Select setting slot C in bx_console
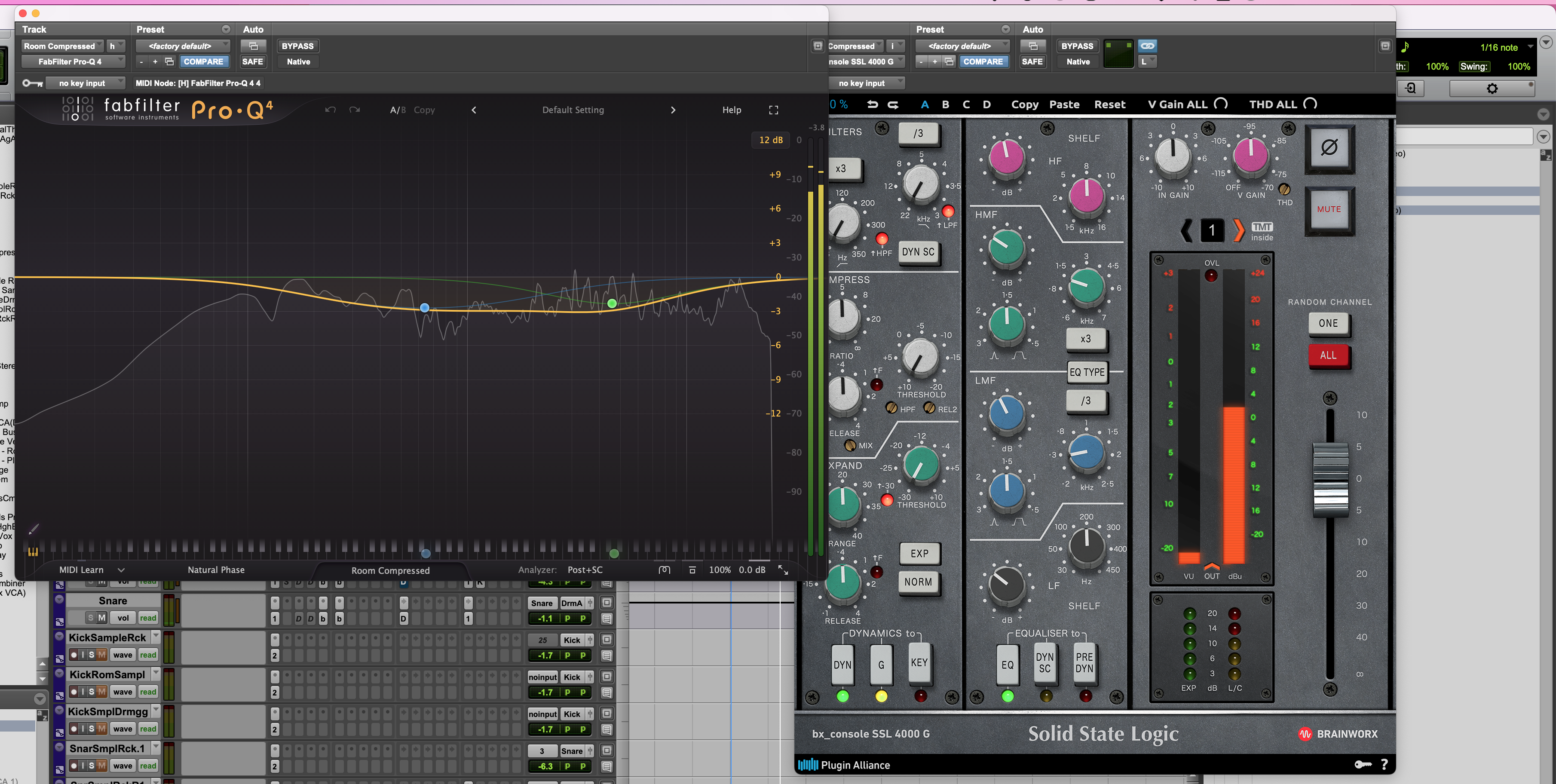The height and width of the screenshot is (784, 1556). tap(966, 104)
